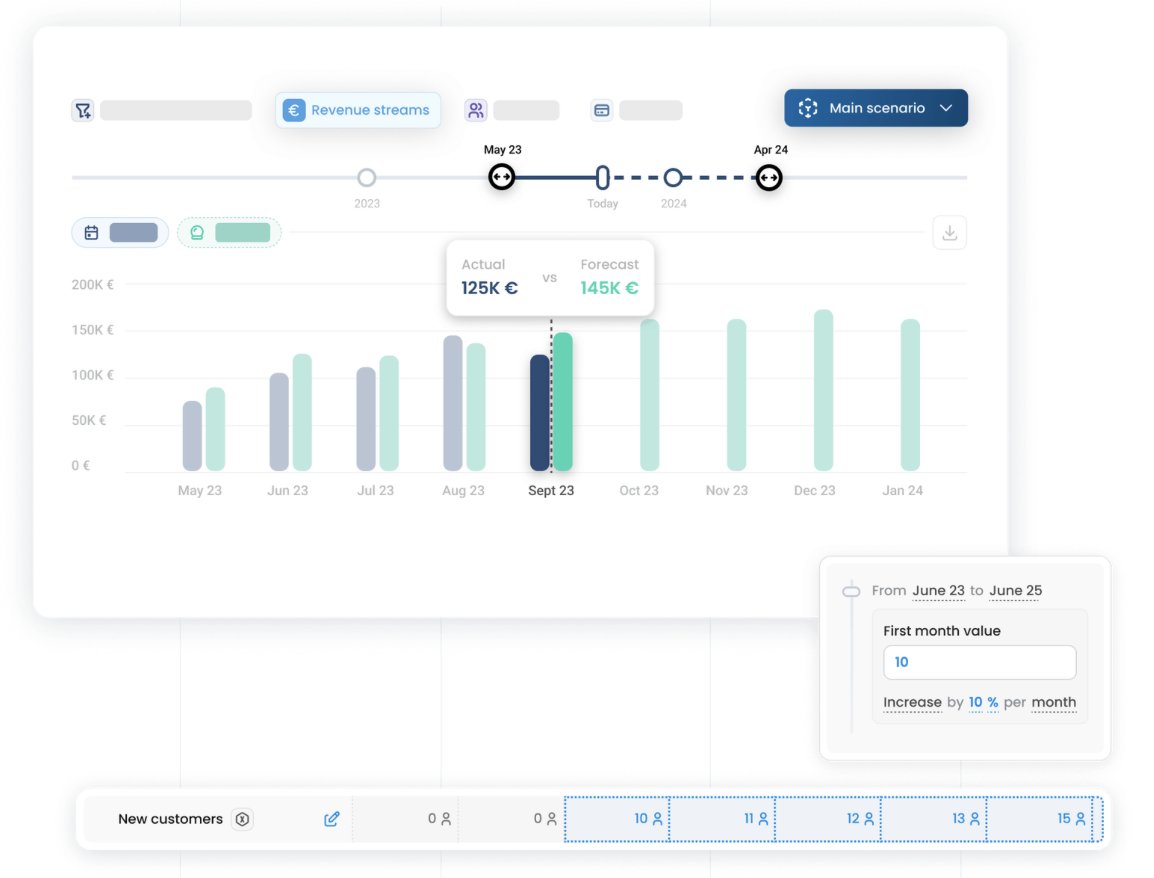Screen dimensions: 1154x878
Task: Select the 2024 timeline marker
Action: click(673, 177)
